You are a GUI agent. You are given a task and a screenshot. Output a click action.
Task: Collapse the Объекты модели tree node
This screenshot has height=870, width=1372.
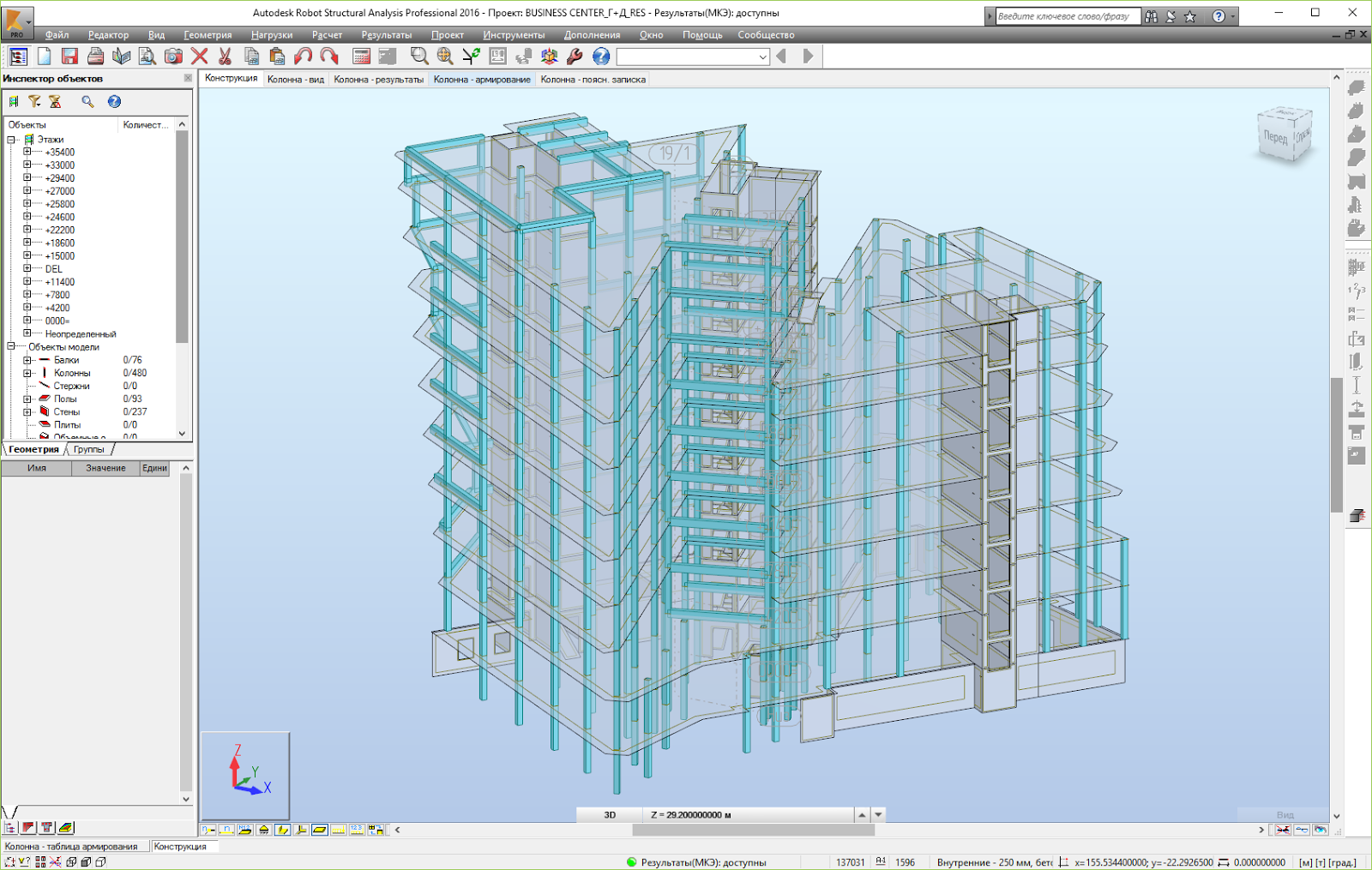12,347
